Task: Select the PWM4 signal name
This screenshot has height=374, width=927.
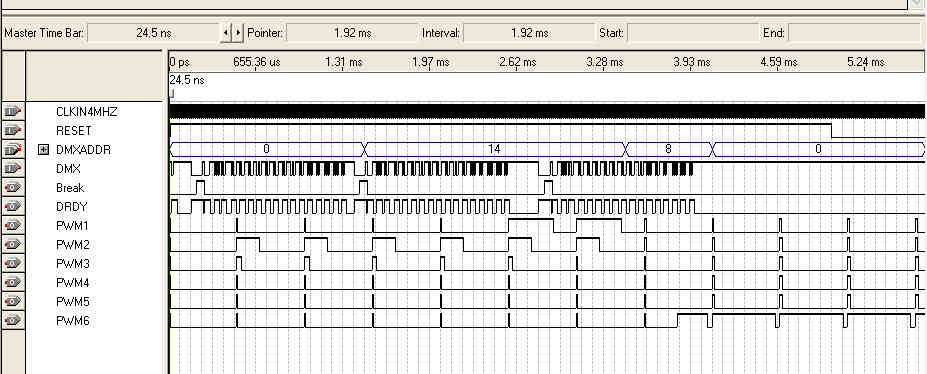Action: tap(73, 282)
